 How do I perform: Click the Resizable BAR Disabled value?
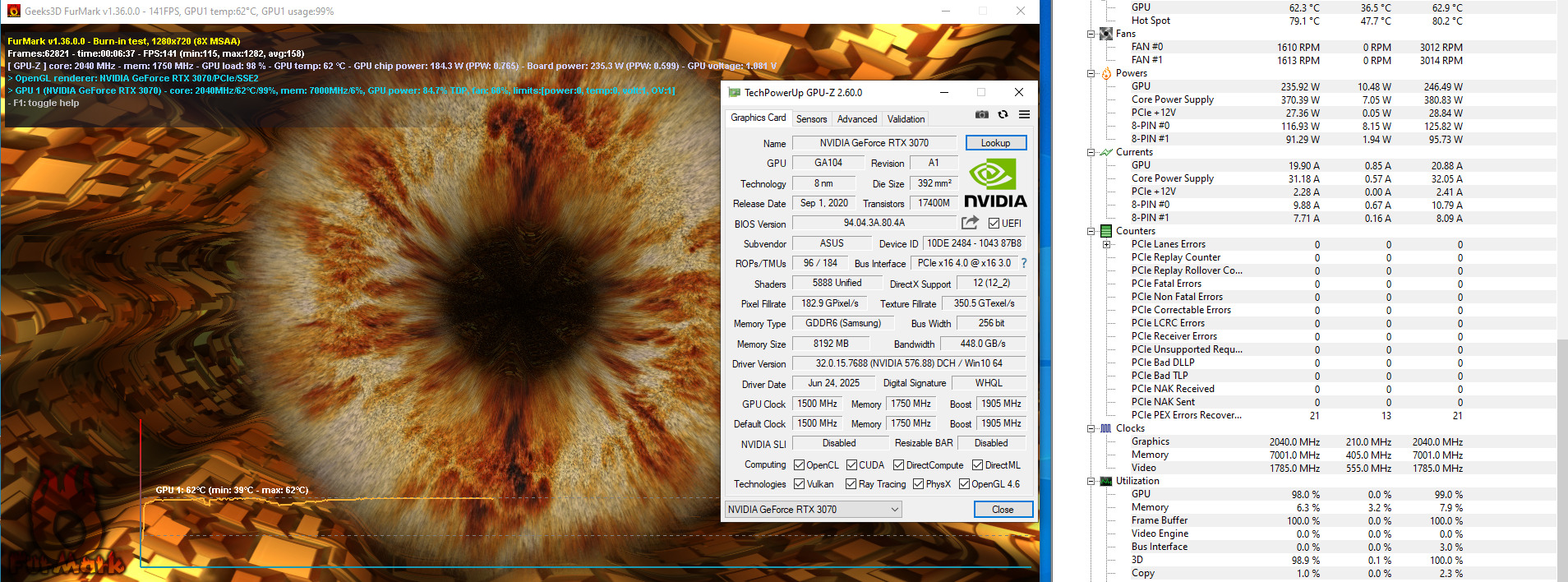(x=991, y=443)
